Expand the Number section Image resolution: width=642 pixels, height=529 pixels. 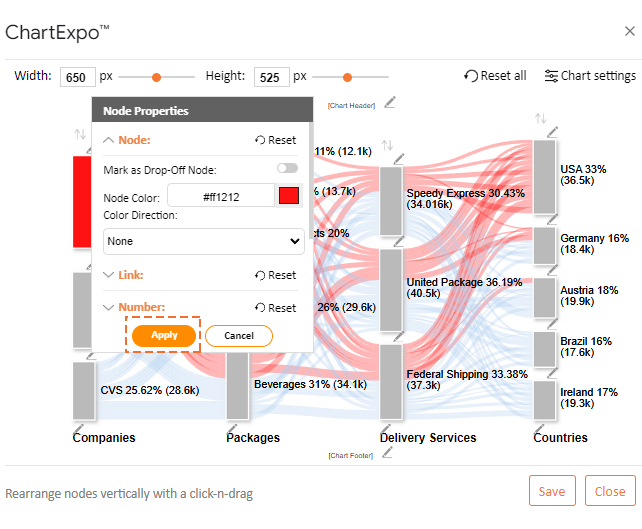click(x=108, y=307)
